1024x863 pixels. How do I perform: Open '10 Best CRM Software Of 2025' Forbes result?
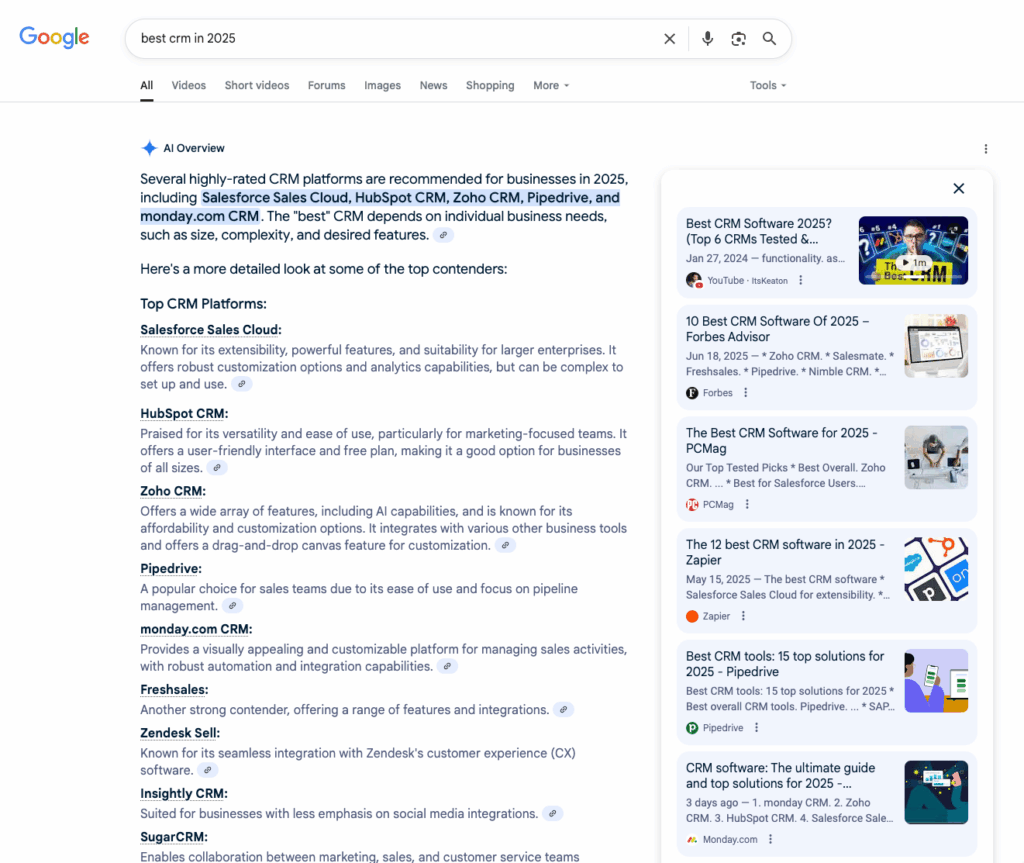click(x=777, y=329)
